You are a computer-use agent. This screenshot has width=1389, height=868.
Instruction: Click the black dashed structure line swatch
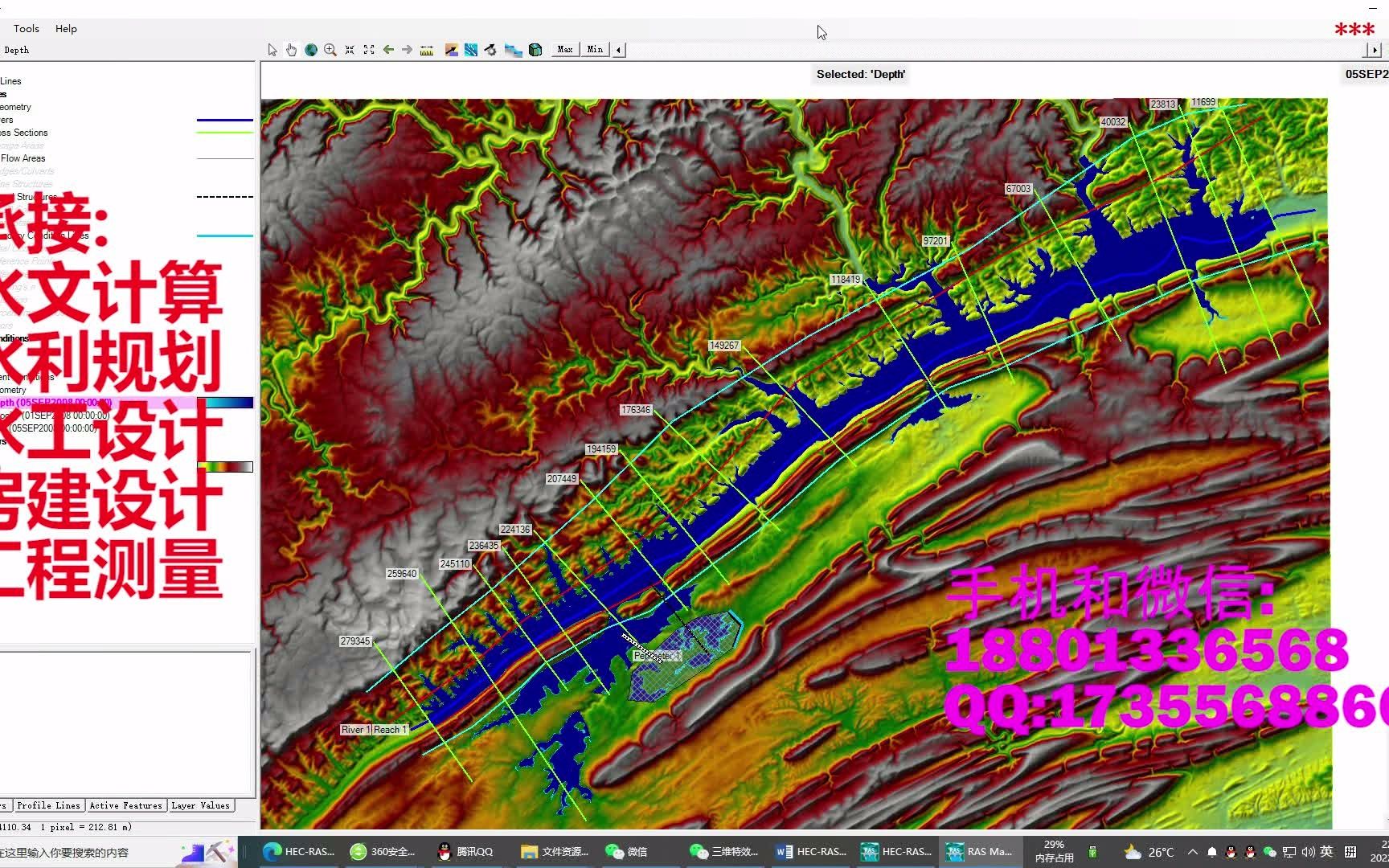click(x=225, y=197)
